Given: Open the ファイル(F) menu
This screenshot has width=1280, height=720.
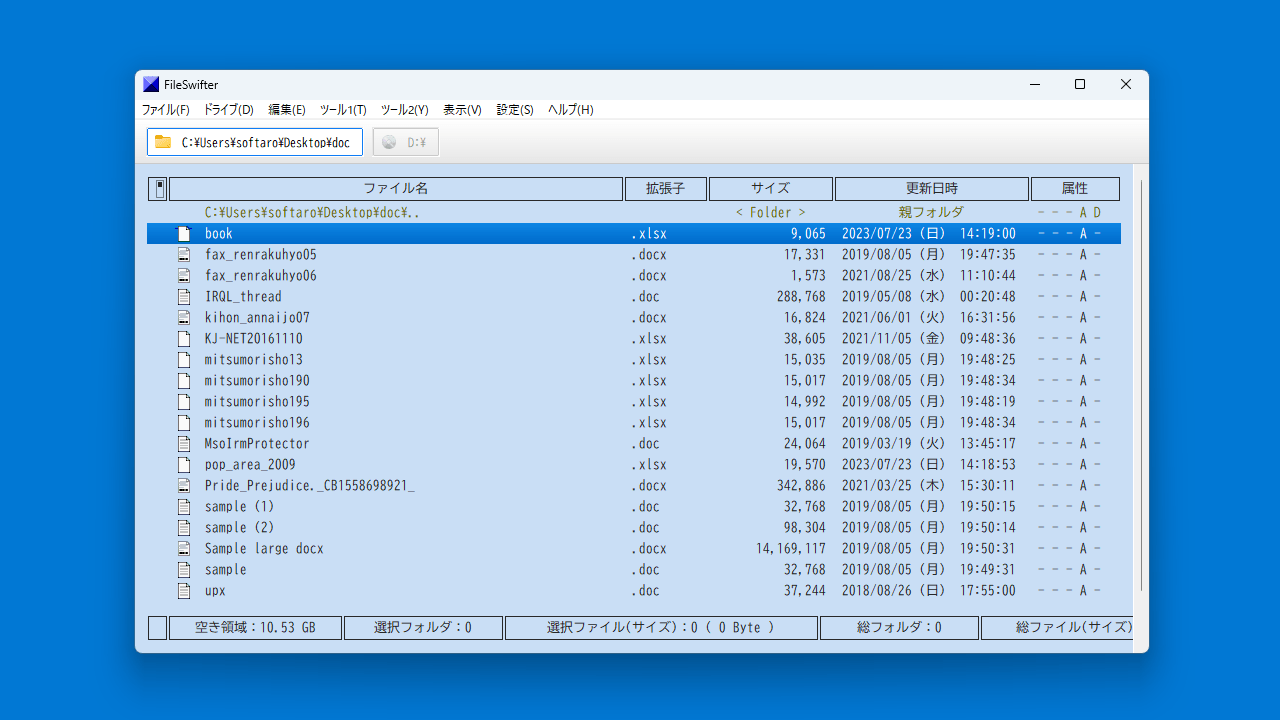Looking at the screenshot, I should point(165,110).
